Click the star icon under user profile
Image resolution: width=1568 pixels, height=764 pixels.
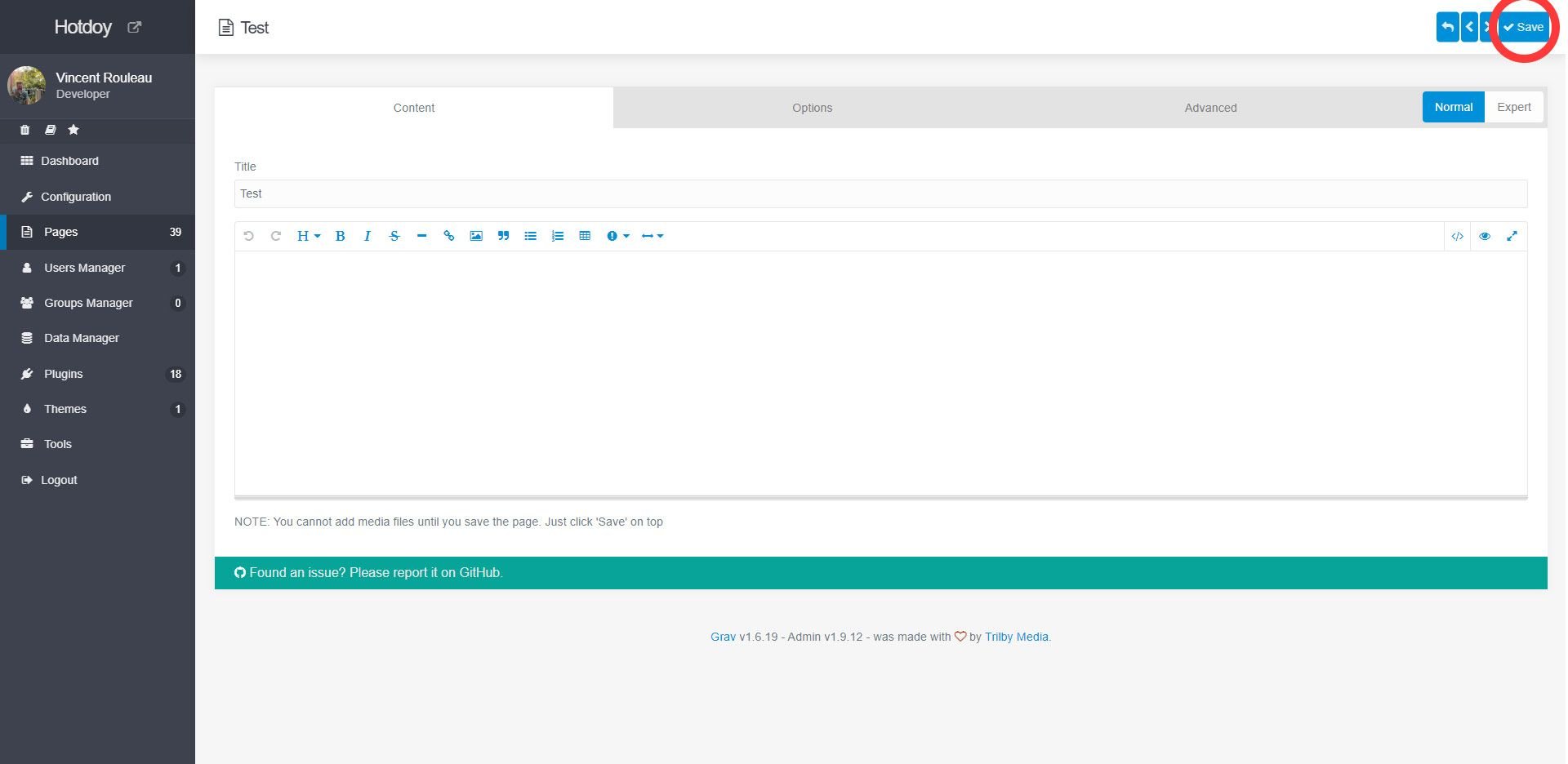(x=73, y=130)
